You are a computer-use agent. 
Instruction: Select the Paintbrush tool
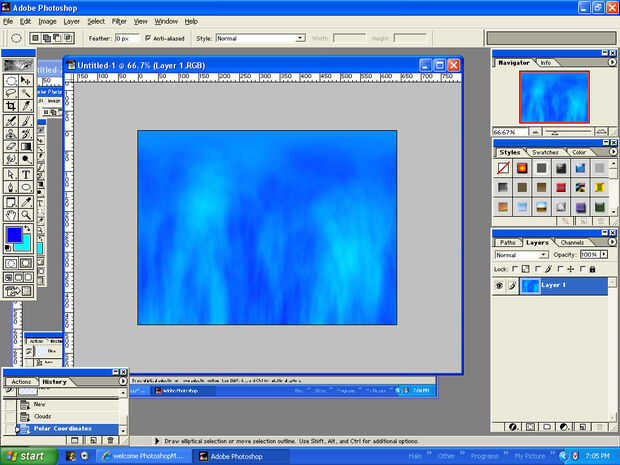point(26,121)
